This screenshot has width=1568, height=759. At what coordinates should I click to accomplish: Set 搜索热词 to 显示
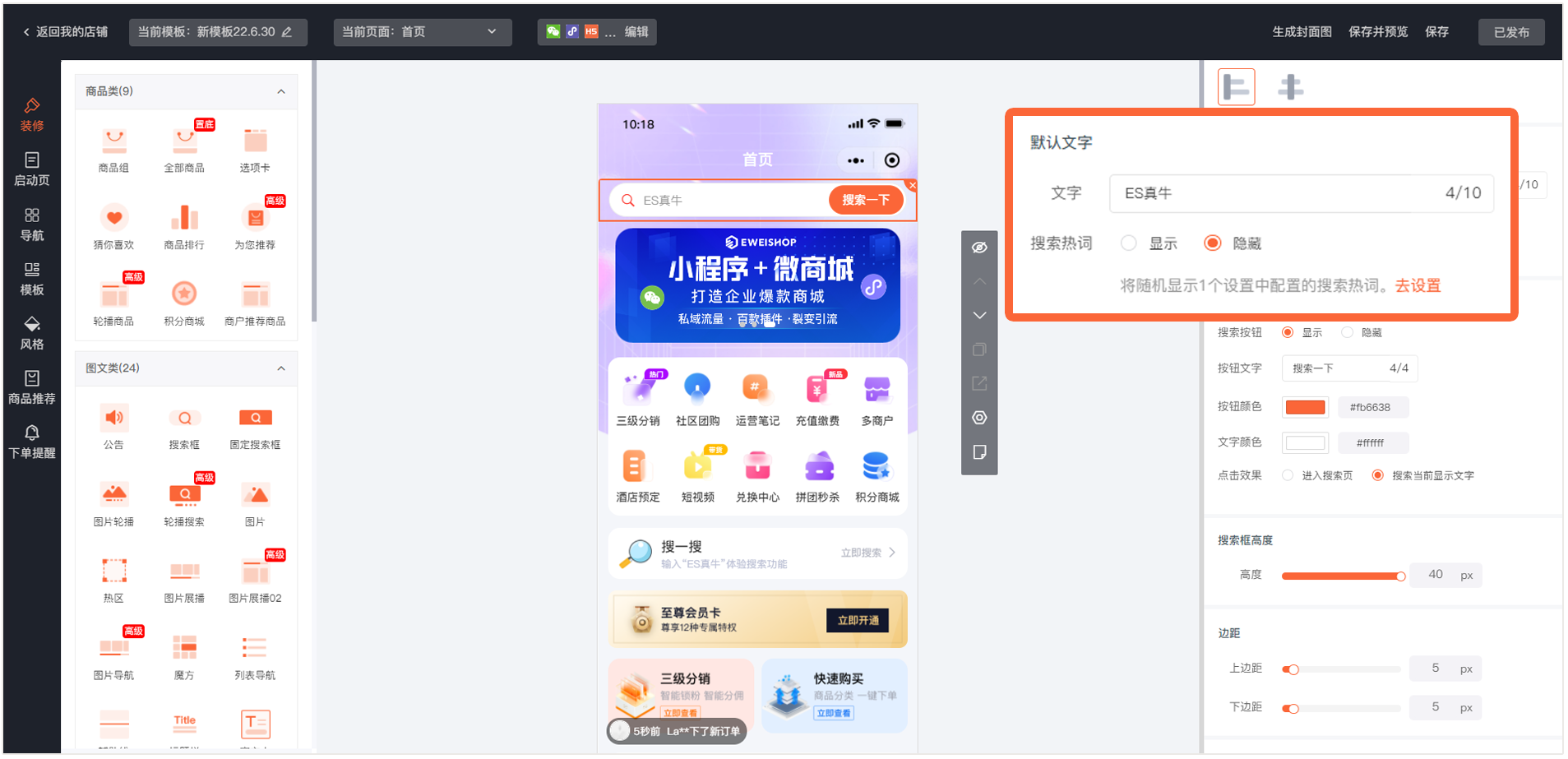[x=1129, y=243]
